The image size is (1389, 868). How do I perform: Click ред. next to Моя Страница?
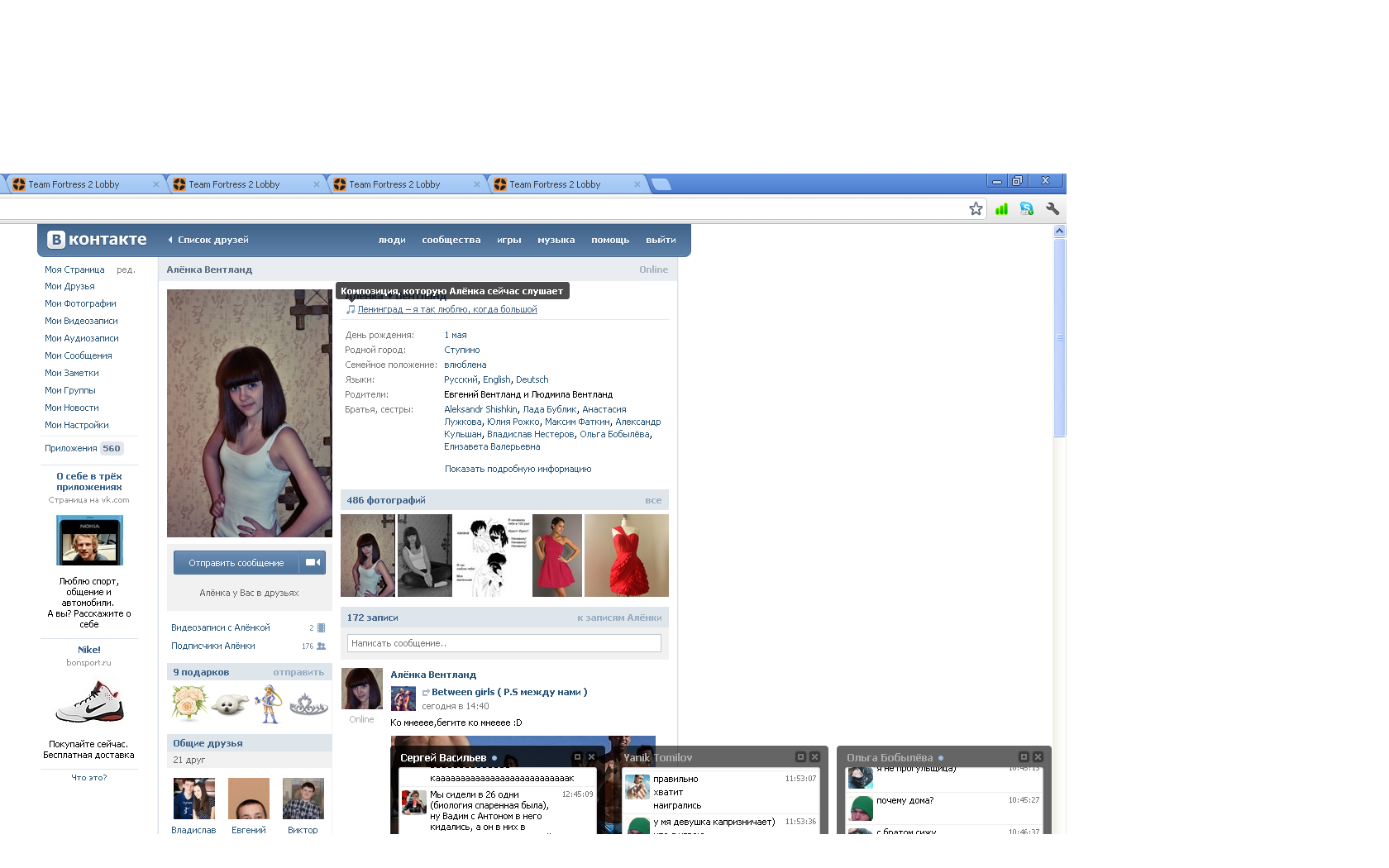coord(126,269)
